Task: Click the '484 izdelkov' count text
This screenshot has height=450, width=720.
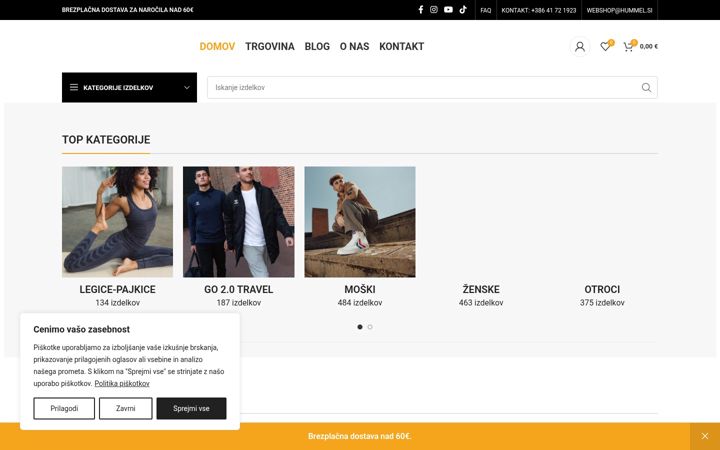Action: [360, 303]
